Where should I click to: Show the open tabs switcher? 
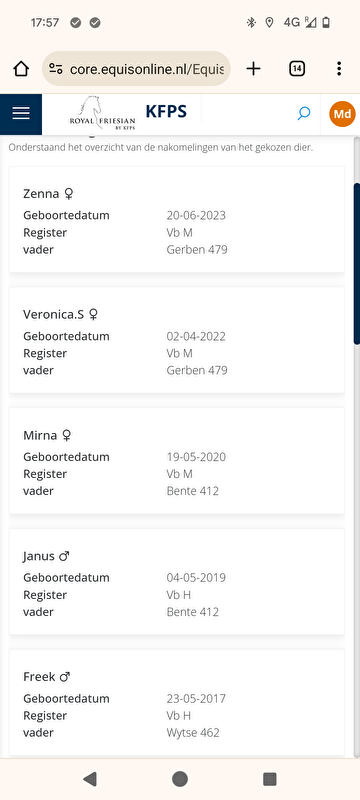pos(297,68)
